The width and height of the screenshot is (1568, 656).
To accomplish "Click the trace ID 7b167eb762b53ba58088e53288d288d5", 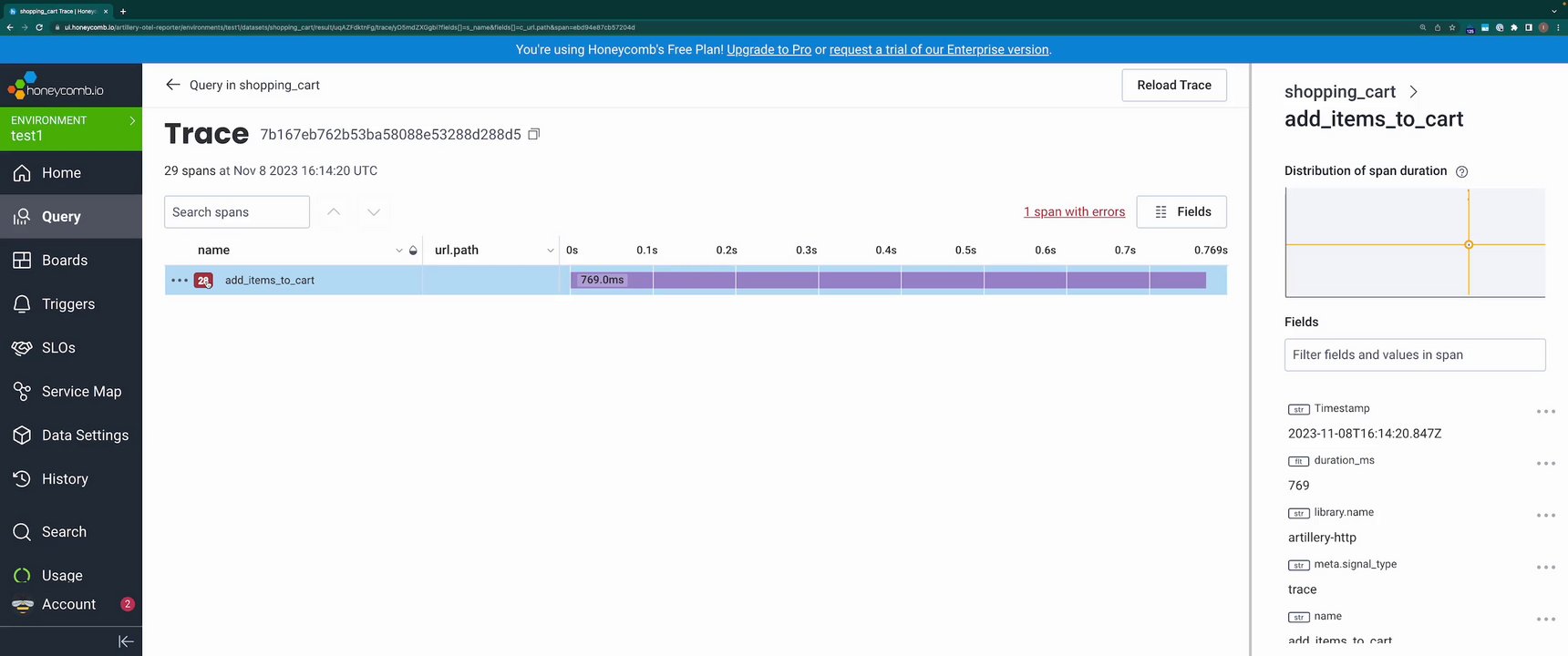I will tap(390, 134).
